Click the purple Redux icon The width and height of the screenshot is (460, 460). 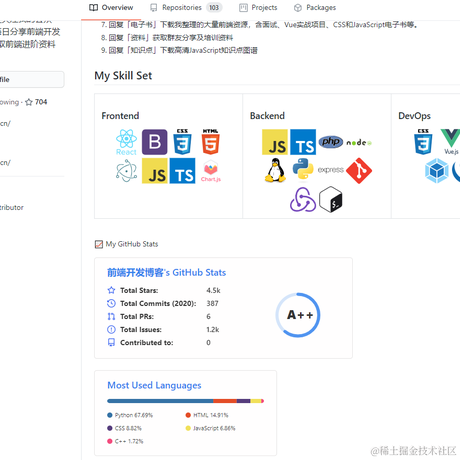click(303, 199)
